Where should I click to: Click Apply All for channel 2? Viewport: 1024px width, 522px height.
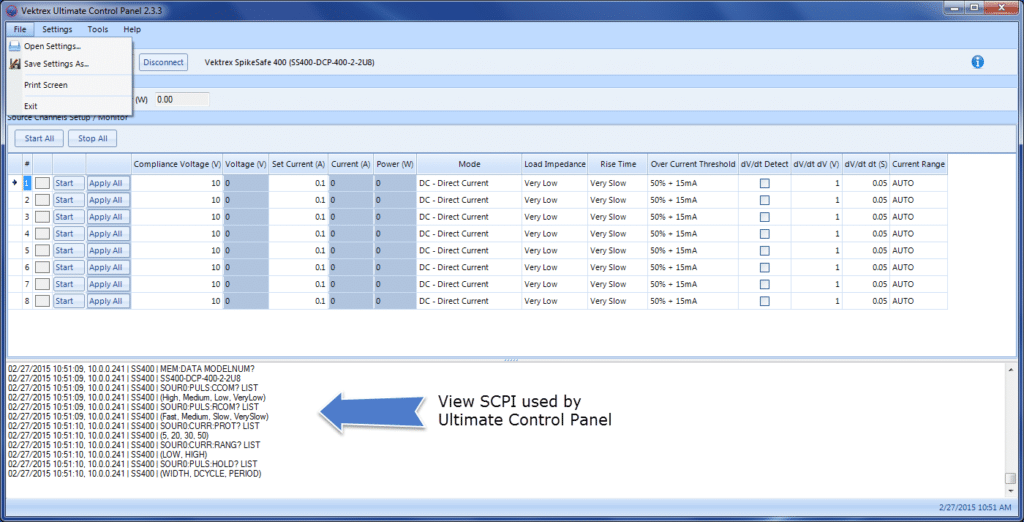[109, 200]
